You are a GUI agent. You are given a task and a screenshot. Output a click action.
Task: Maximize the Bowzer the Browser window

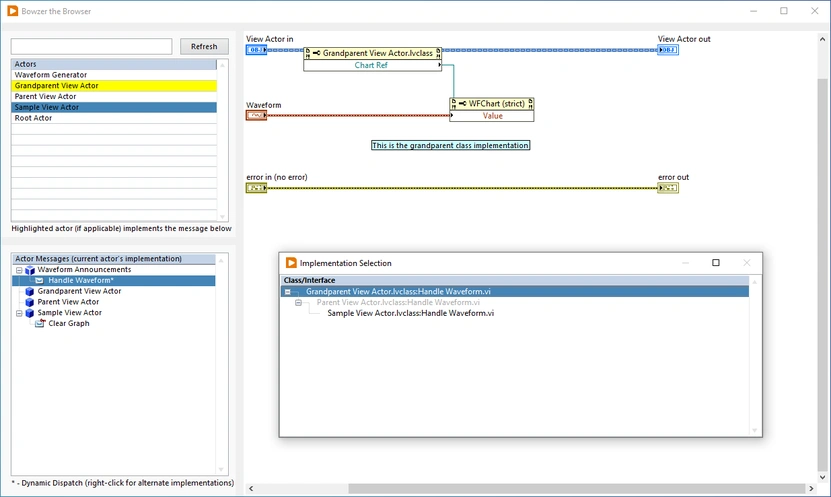click(x=784, y=11)
